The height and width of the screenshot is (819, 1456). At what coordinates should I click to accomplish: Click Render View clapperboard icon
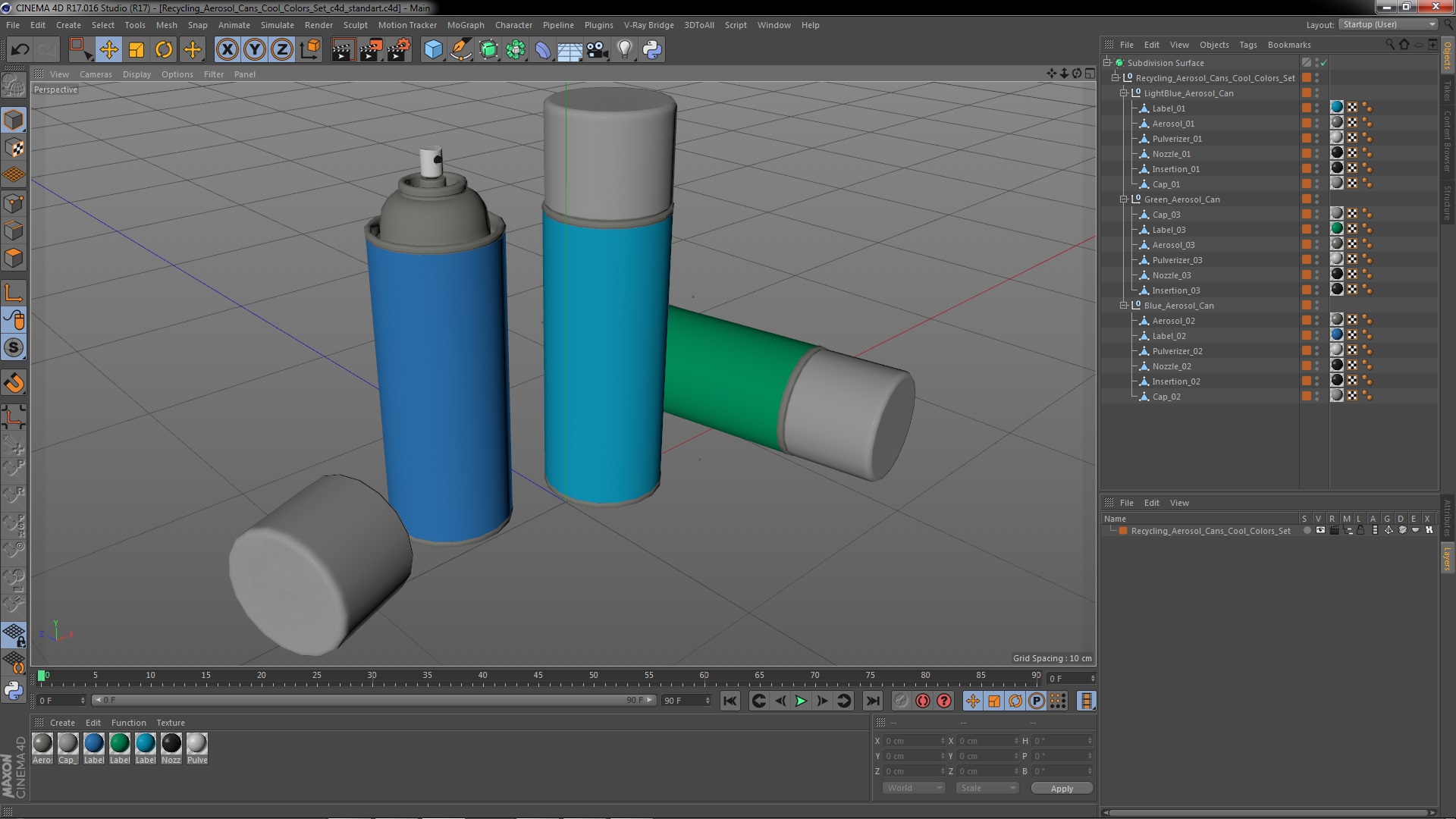tap(342, 50)
